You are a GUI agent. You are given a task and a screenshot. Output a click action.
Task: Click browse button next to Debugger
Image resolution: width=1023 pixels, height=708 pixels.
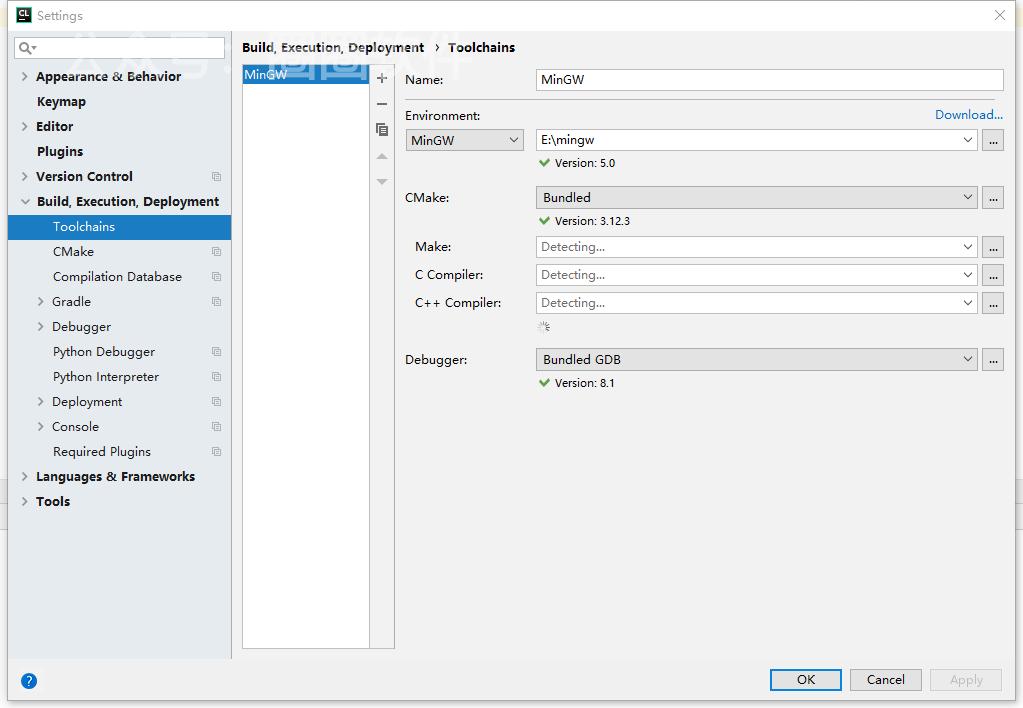pos(992,360)
